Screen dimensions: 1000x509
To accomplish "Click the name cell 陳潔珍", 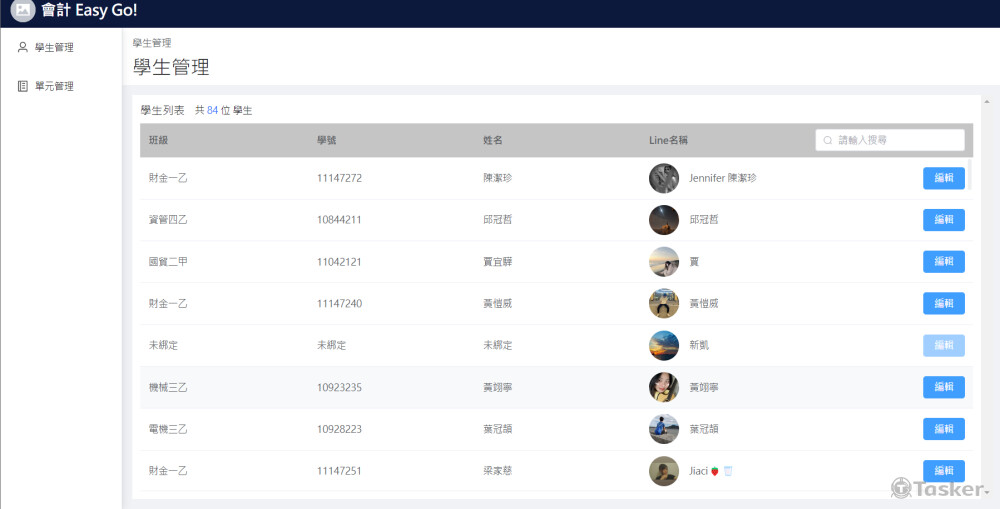I will (497, 179).
